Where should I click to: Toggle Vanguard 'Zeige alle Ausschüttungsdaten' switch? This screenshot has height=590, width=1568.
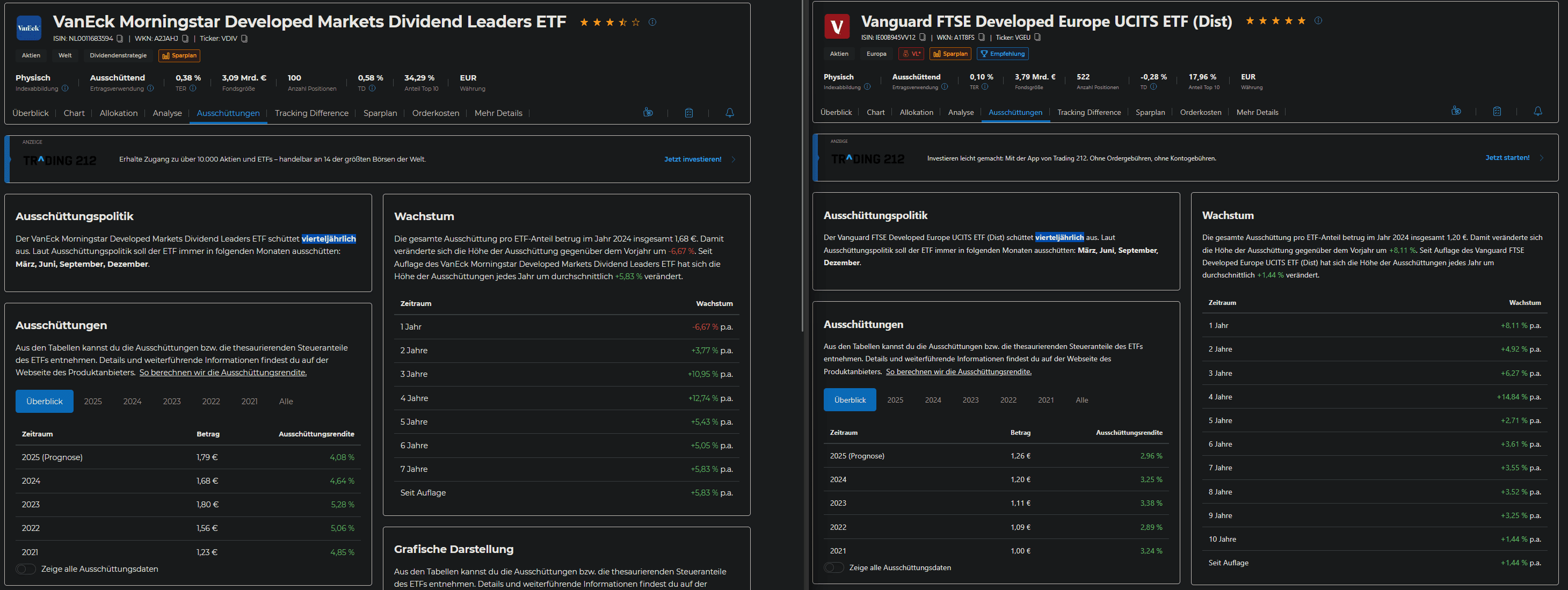834,568
